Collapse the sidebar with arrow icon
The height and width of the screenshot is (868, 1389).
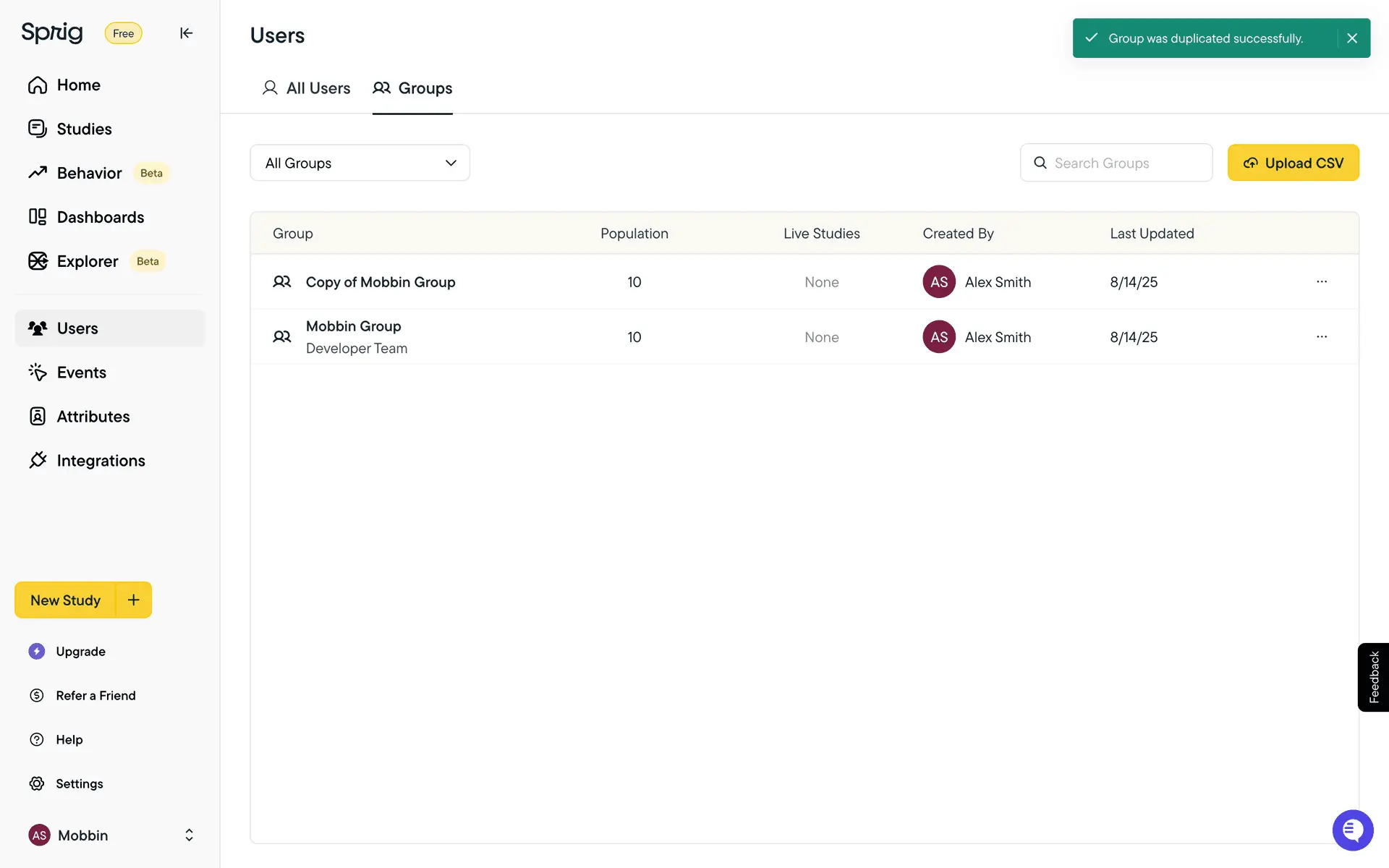(186, 33)
